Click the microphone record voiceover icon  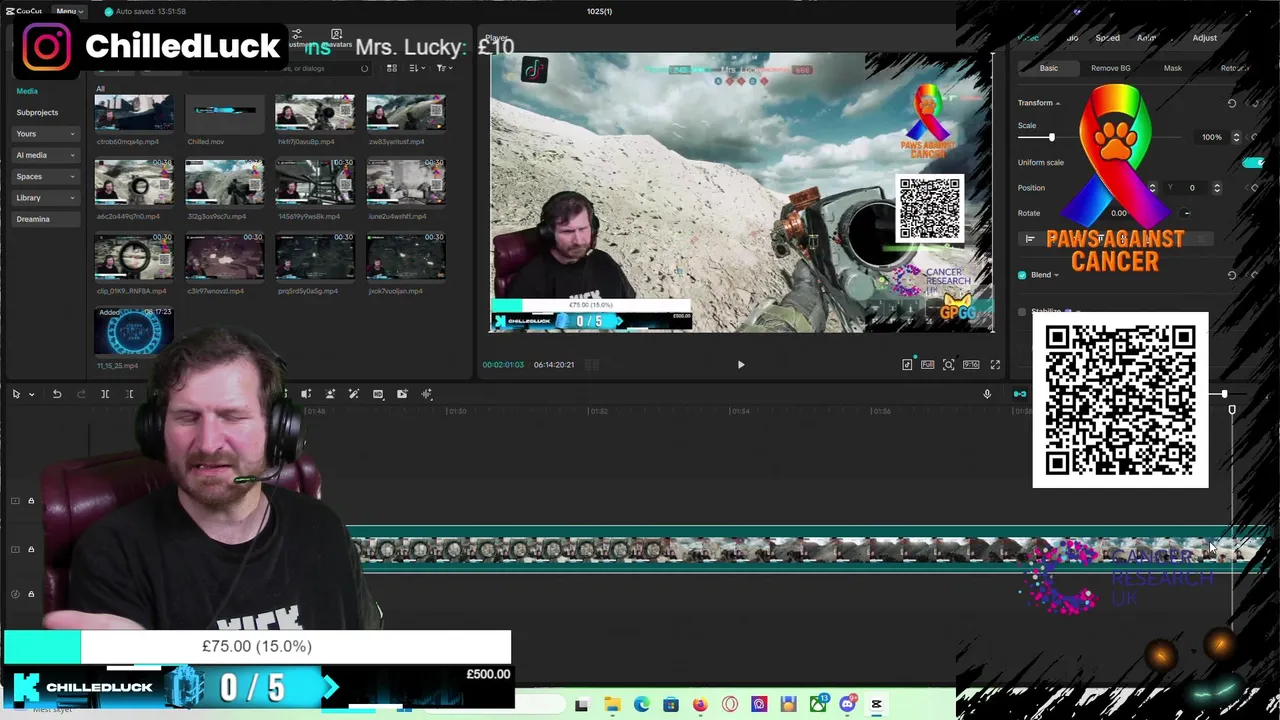pos(987,394)
